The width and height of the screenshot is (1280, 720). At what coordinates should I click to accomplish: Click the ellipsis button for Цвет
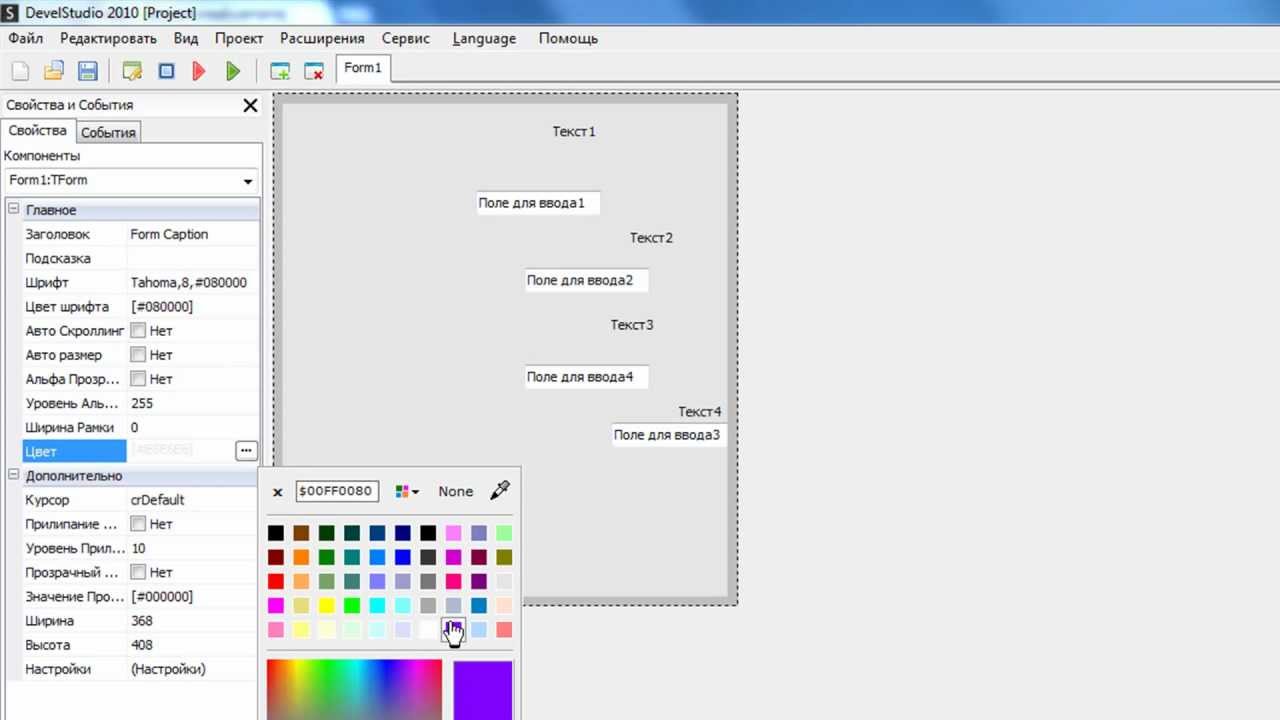click(246, 451)
